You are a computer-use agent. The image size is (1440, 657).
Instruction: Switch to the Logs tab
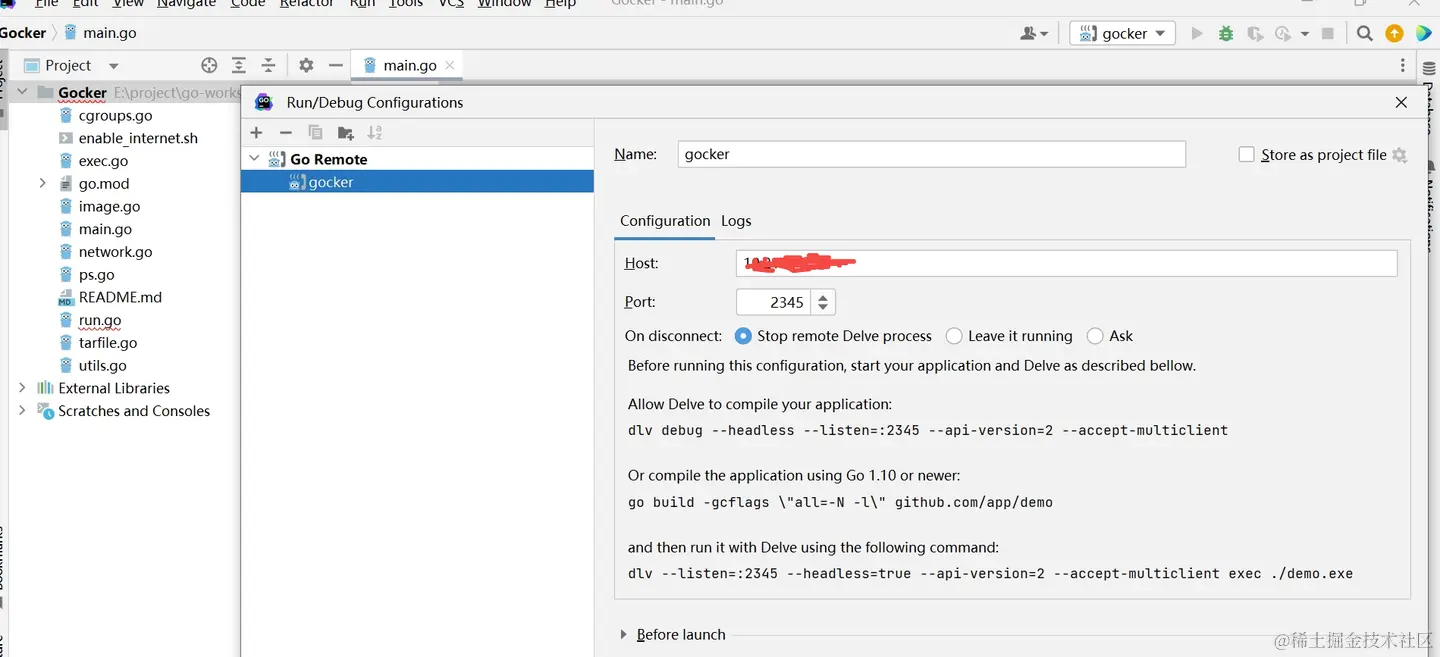tap(736, 221)
